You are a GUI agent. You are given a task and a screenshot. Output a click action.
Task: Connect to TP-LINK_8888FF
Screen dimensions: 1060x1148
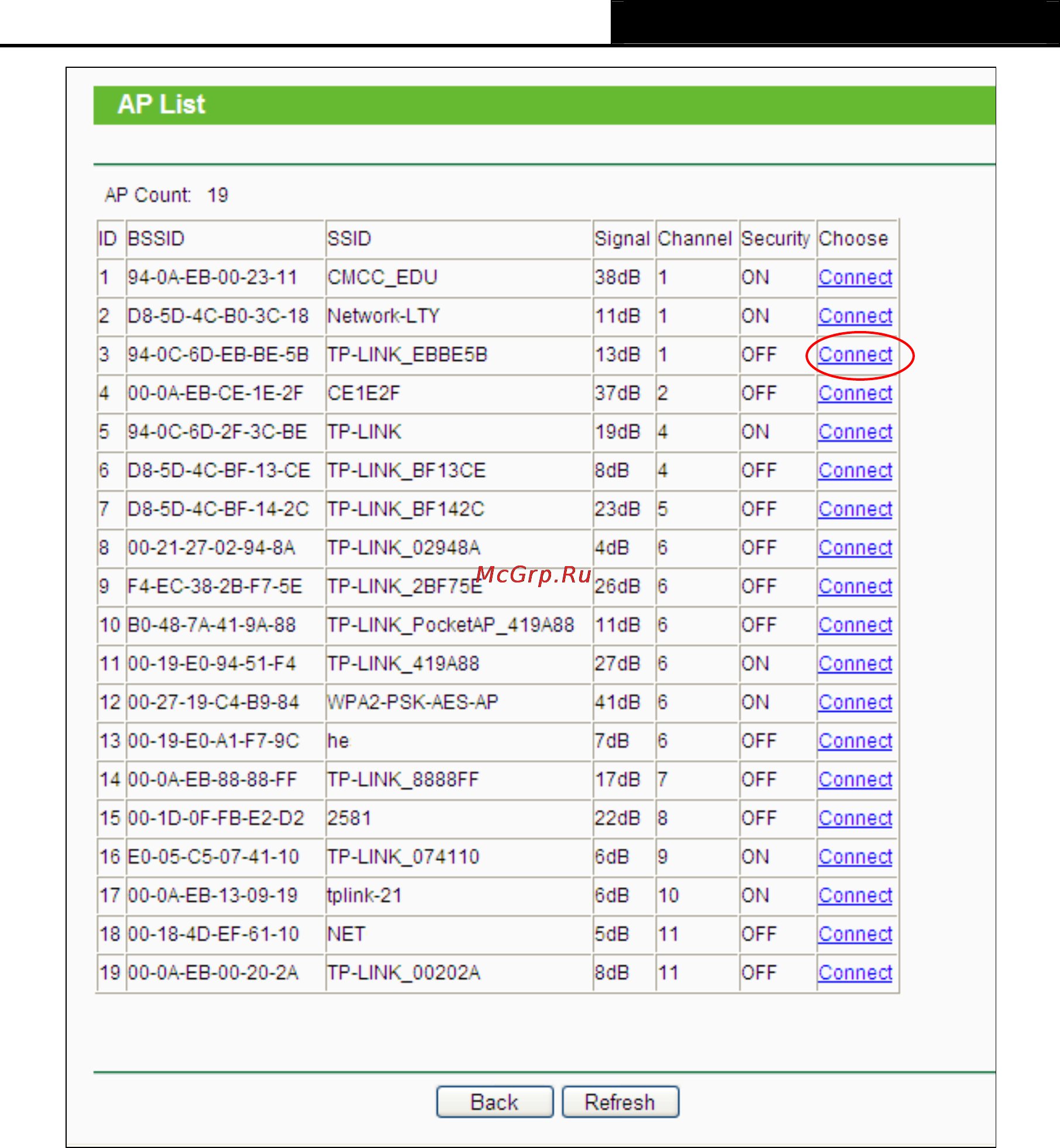pos(855,779)
